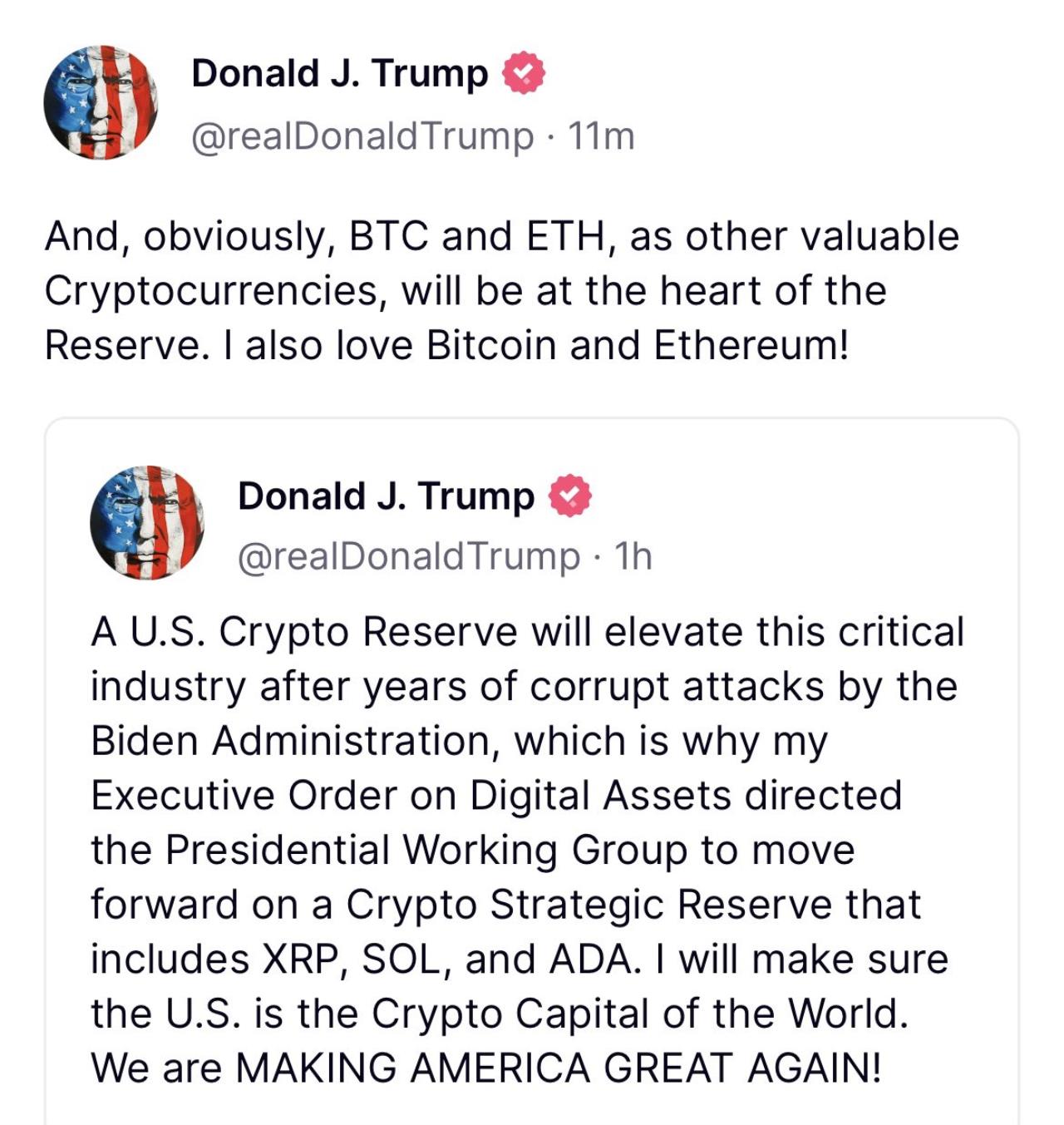1064x1125 pixels.
Task: Click the verified badge in the quoted post
Action: click(x=570, y=496)
